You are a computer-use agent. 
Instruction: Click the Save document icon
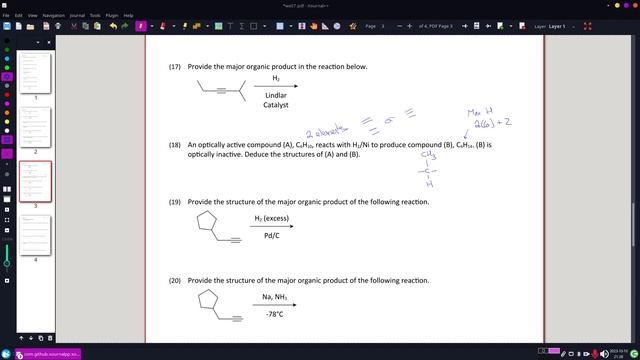click(x=7, y=26)
